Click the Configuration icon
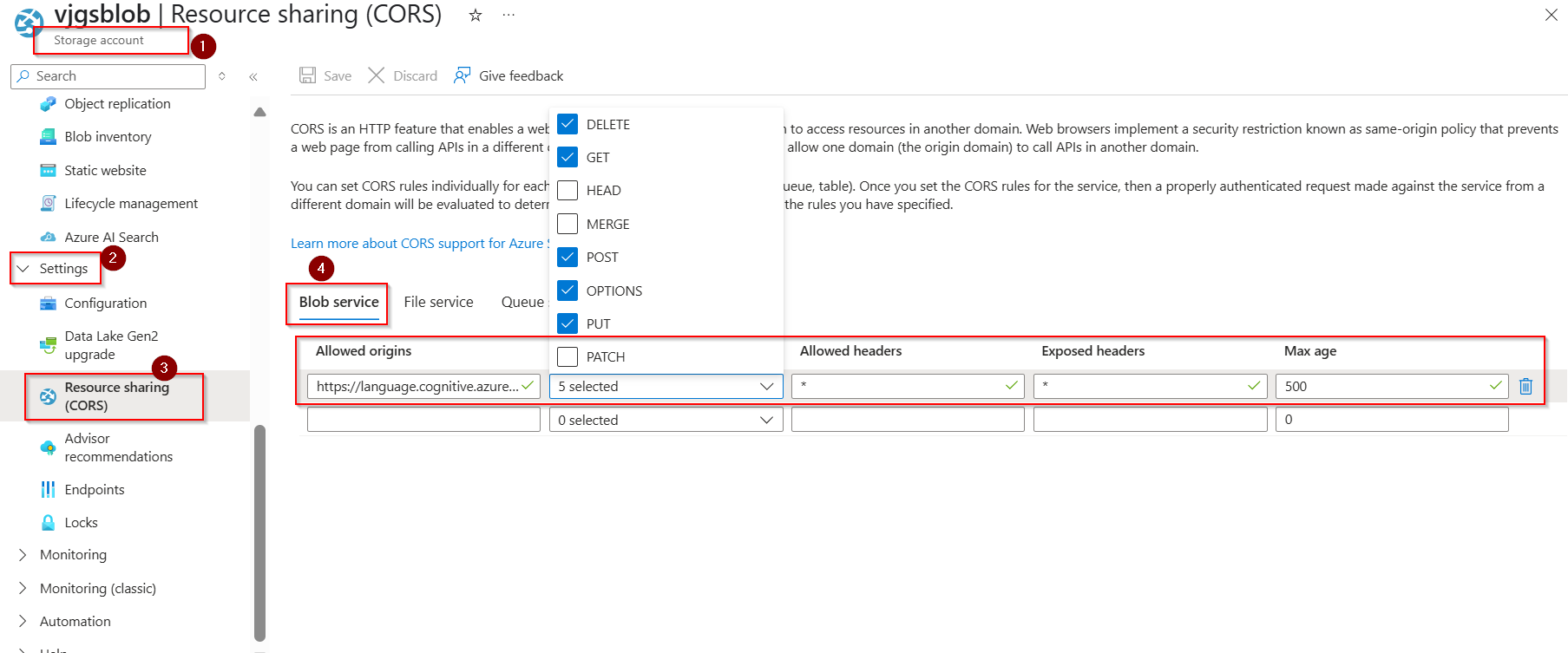1568x653 pixels. 49,304
